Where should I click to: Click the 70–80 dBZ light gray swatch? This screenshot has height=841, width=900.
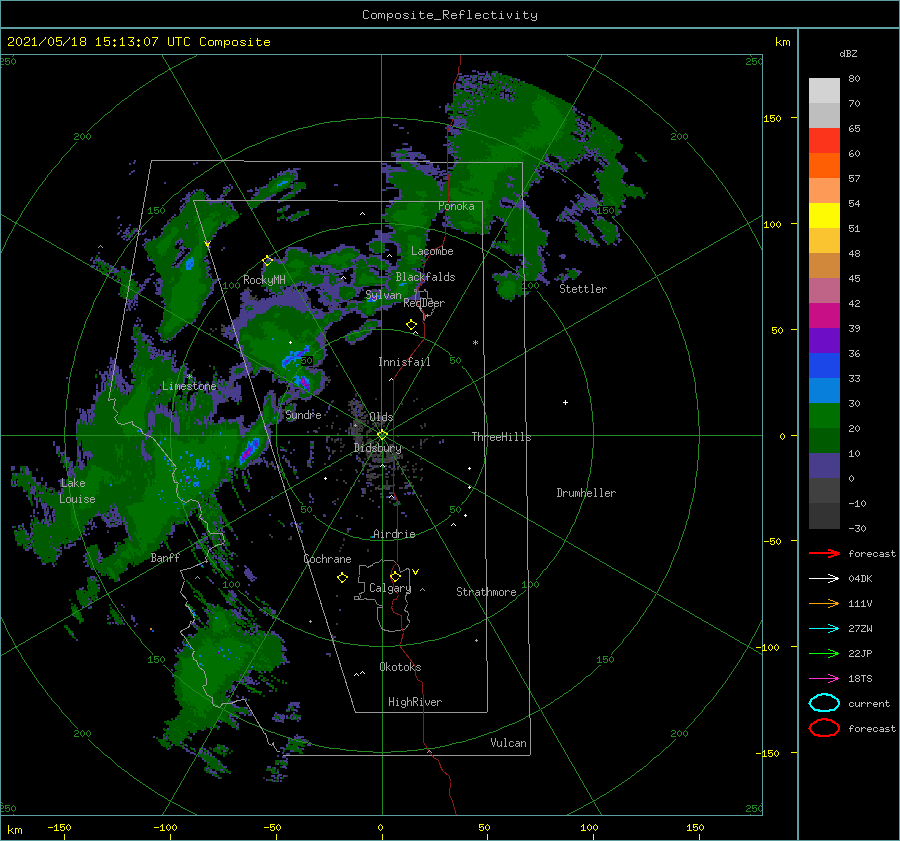click(824, 91)
